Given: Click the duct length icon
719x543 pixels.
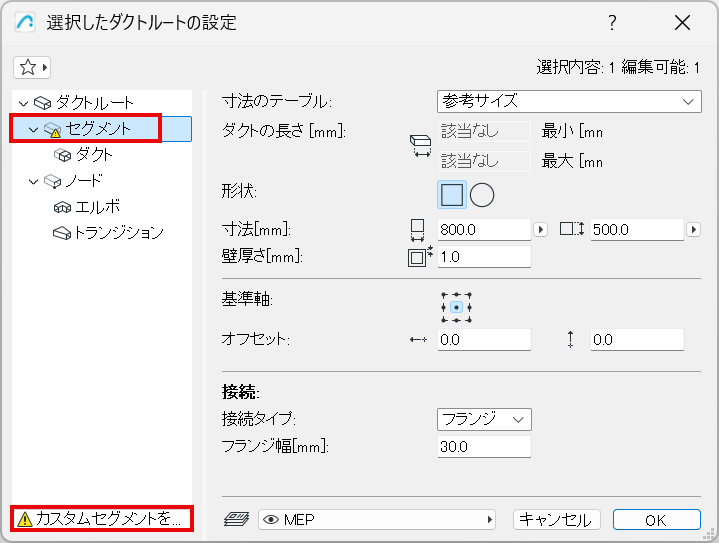Looking at the screenshot, I should (x=420, y=146).
